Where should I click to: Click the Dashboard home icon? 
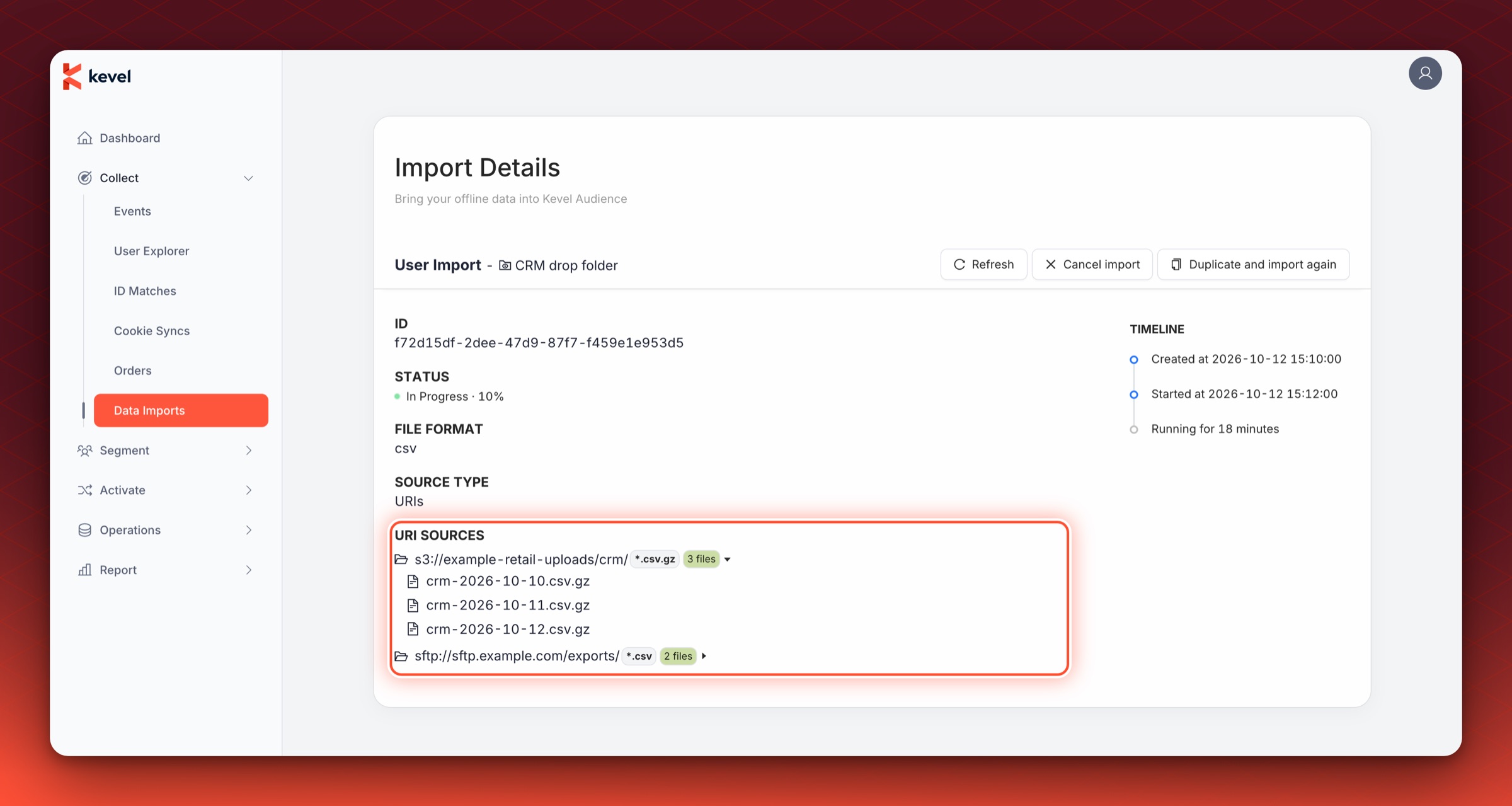(x=84, y=138)
